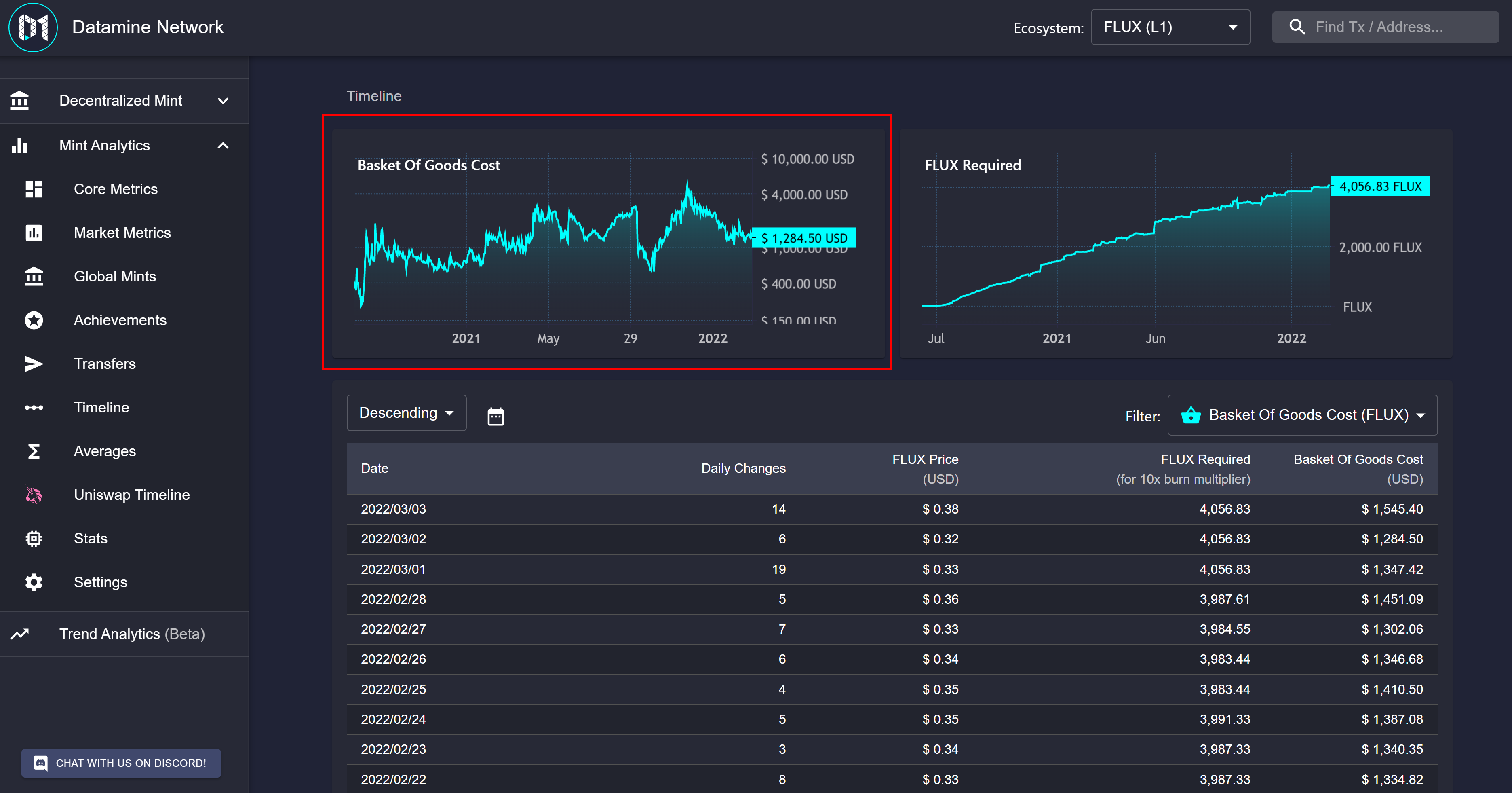Screen dimensions: 1512x793
Task: Select the 2022/03/03 table row date
Action: pos(393,509)
